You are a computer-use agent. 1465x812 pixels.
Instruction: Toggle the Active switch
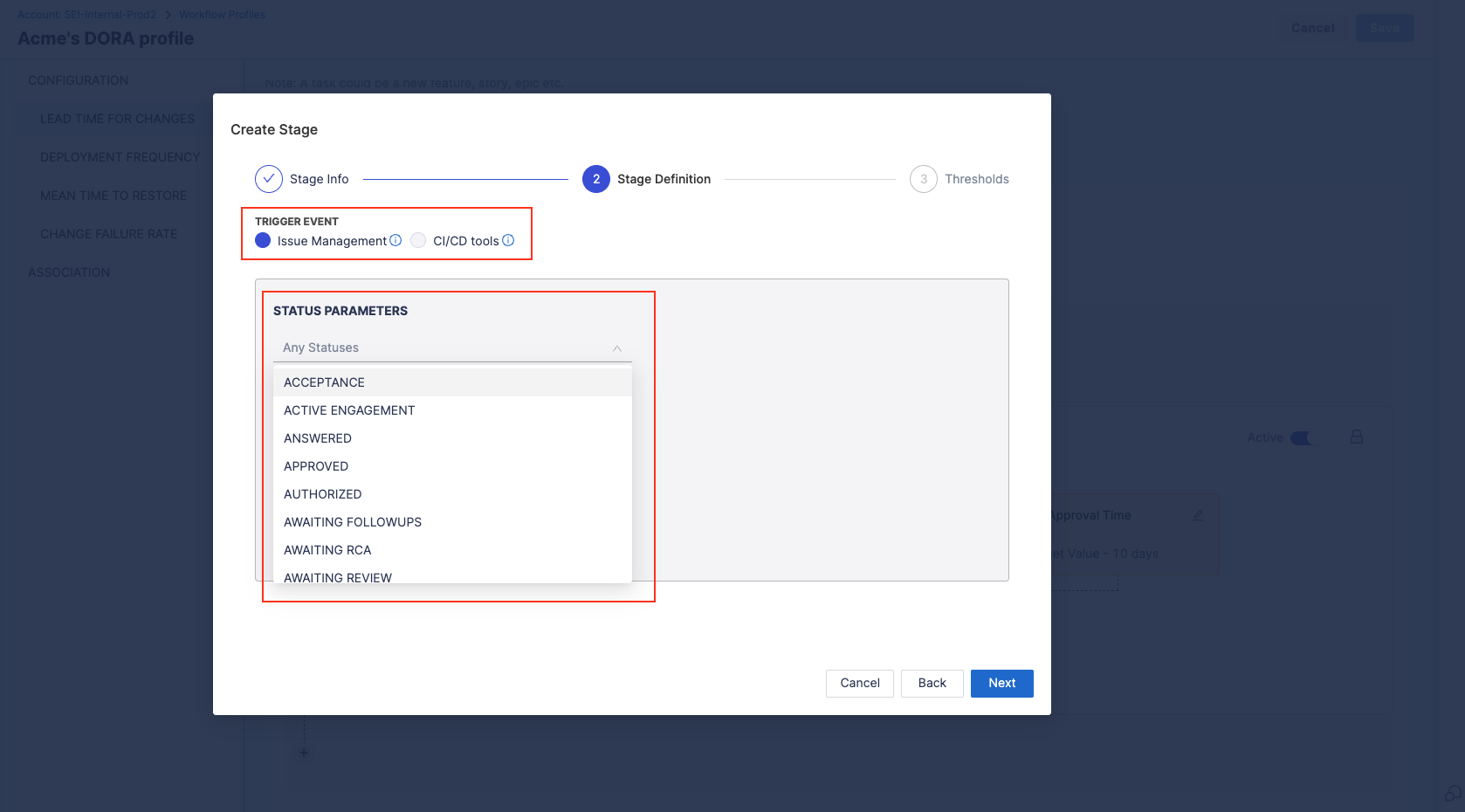tap(1300, 437)
